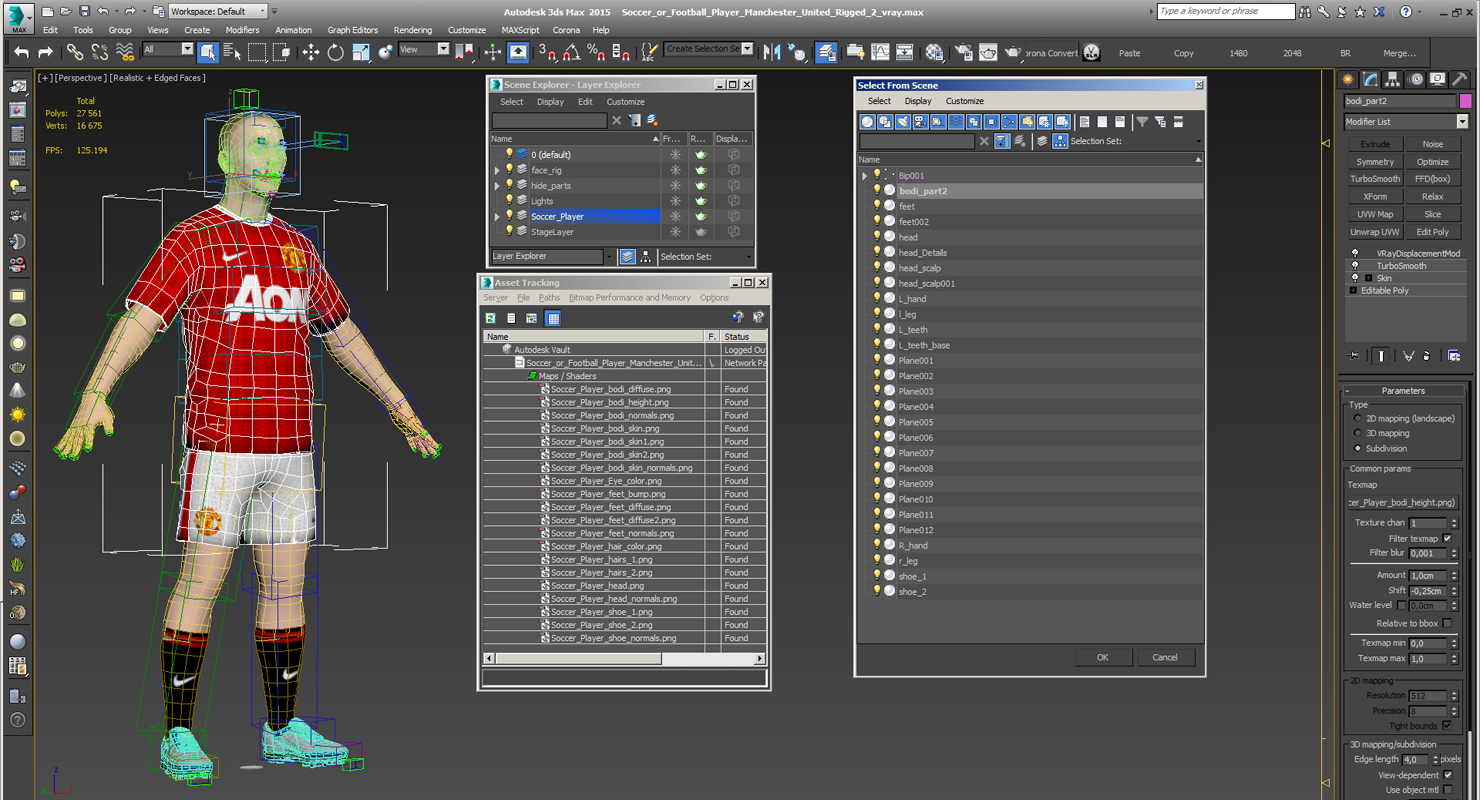
Task: Save file via floppy disk icon
Action: (84, 11)
